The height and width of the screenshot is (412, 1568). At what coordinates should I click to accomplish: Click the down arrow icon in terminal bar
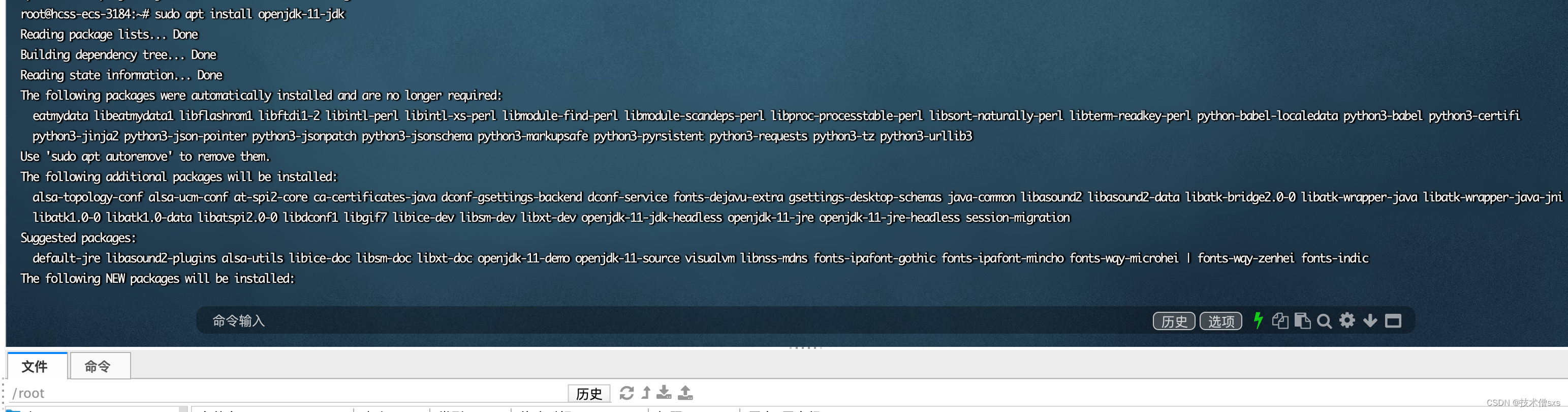tap(1370, 320)
